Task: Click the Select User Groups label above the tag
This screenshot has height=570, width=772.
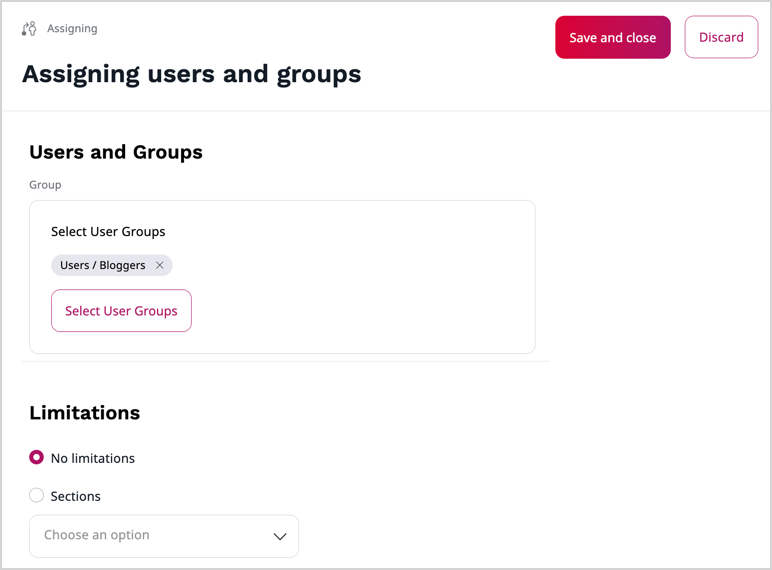Action: [x=108, y=232]
